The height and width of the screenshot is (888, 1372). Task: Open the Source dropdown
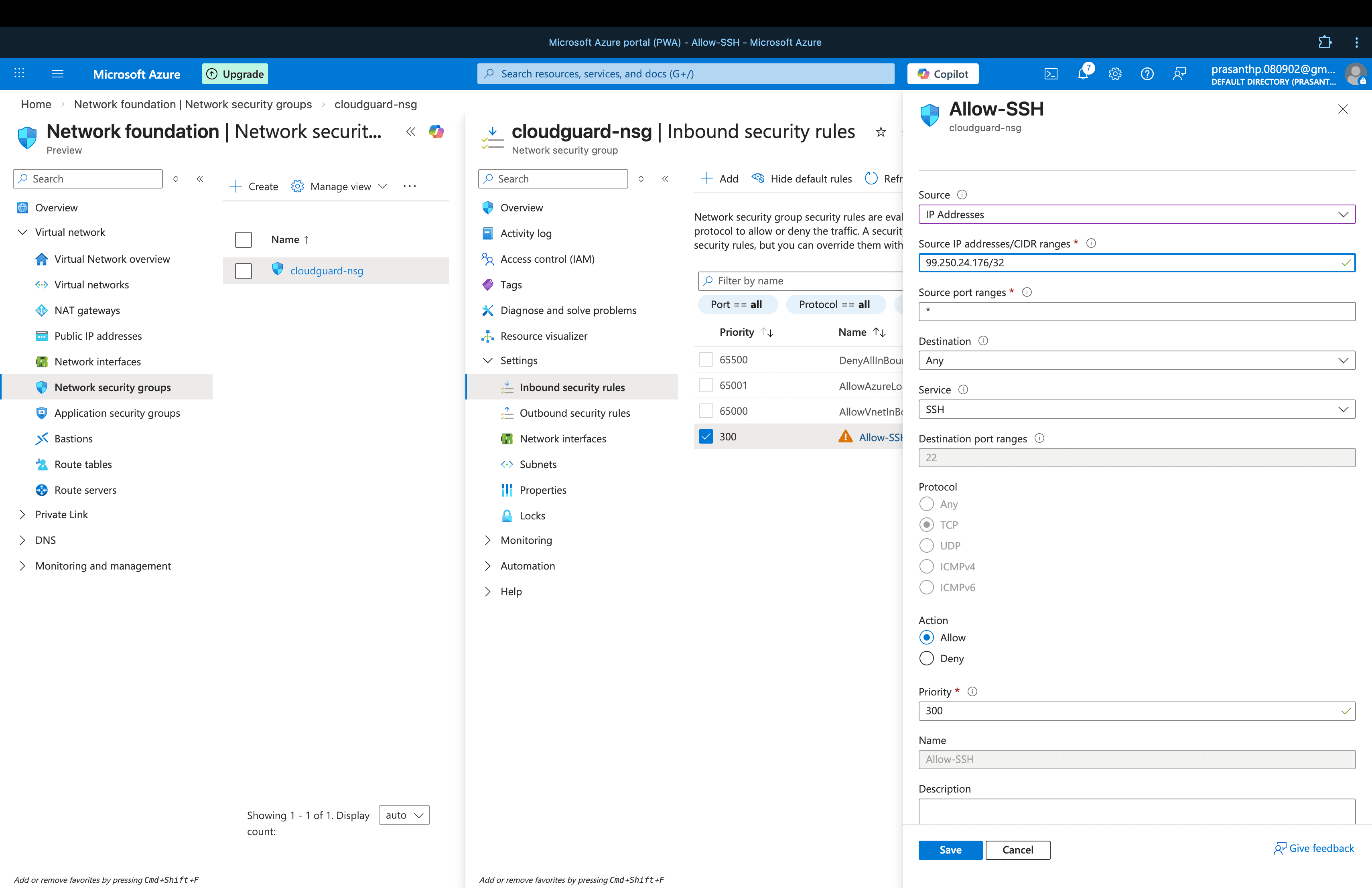(x=1136, y=214)
